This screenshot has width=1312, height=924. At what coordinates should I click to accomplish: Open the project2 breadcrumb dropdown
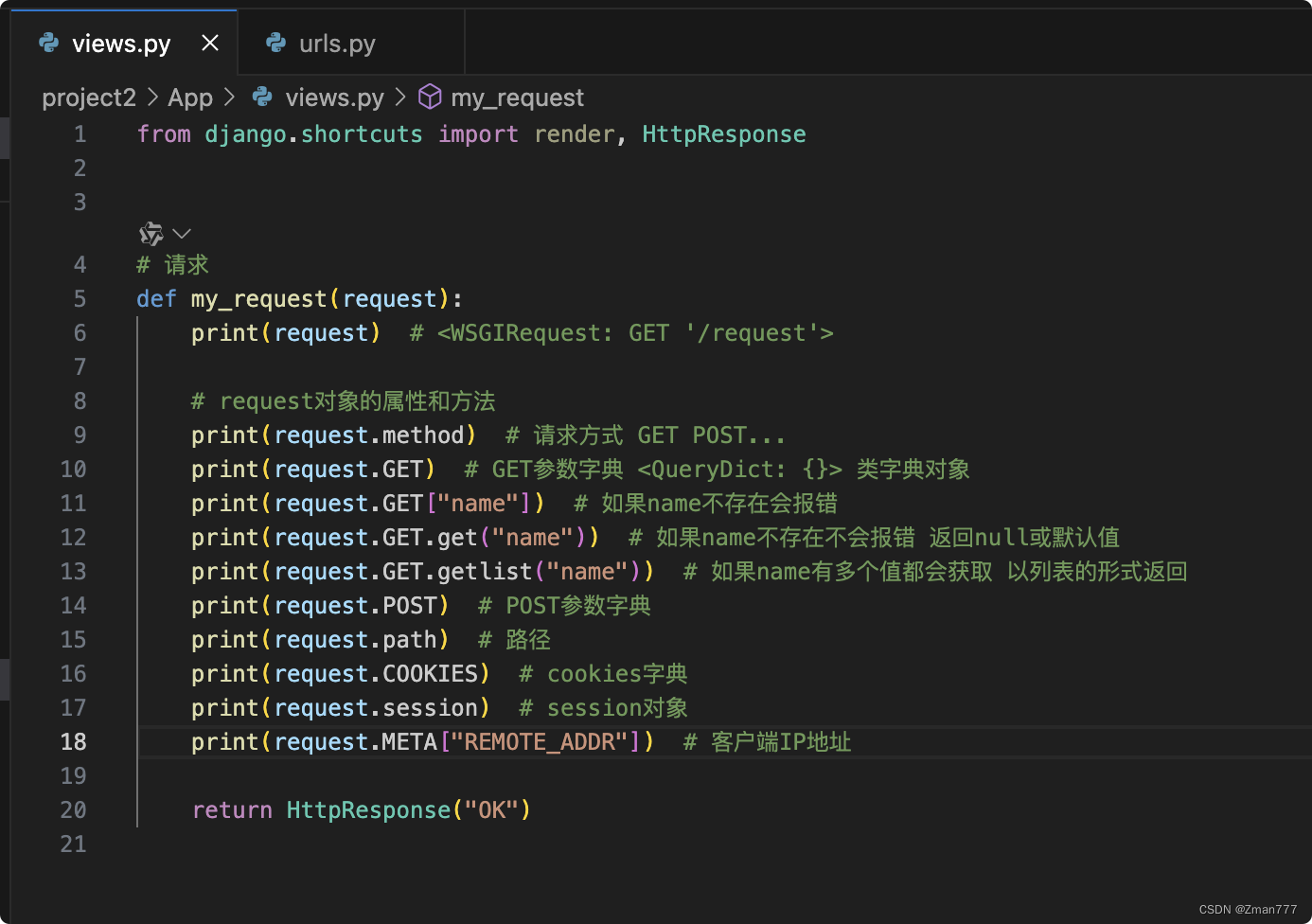pyautogui.click(x=88, y=97)
